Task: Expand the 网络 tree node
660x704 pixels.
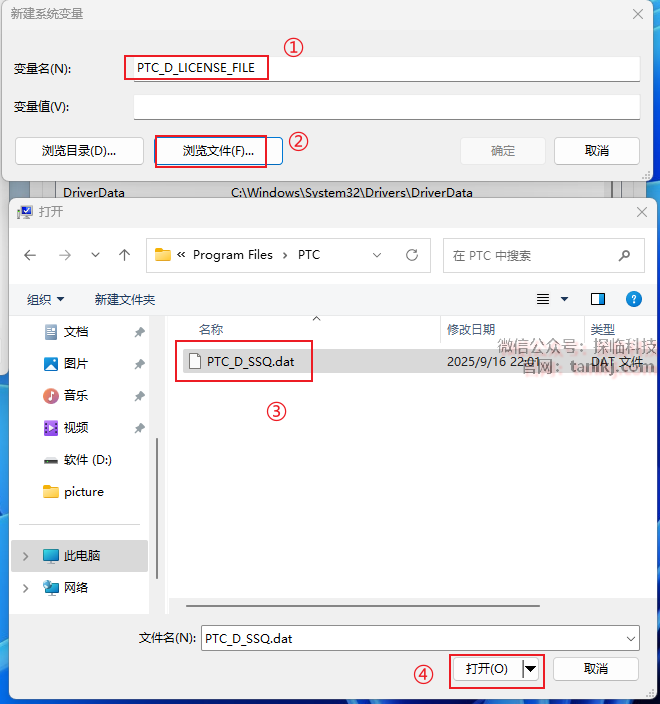Action: (x=26, y=588)
